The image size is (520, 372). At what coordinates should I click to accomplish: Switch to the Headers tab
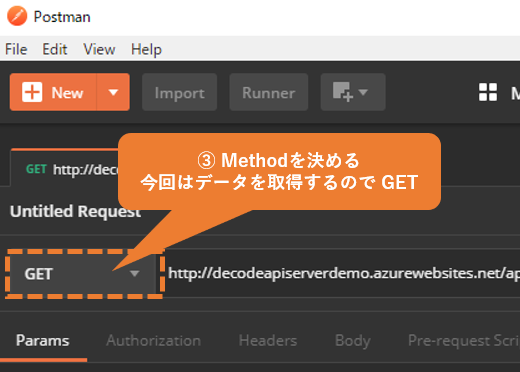[x=268, y=341]
